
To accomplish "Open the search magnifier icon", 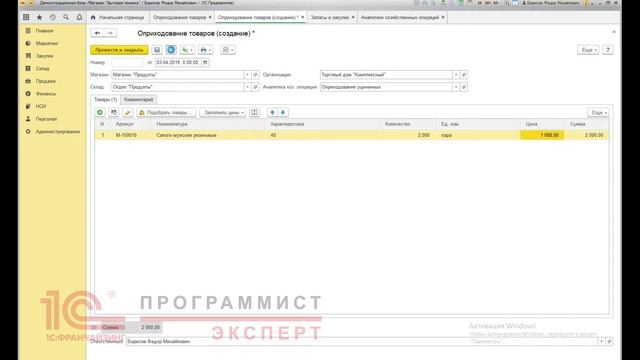I will (x=66, y=17).
